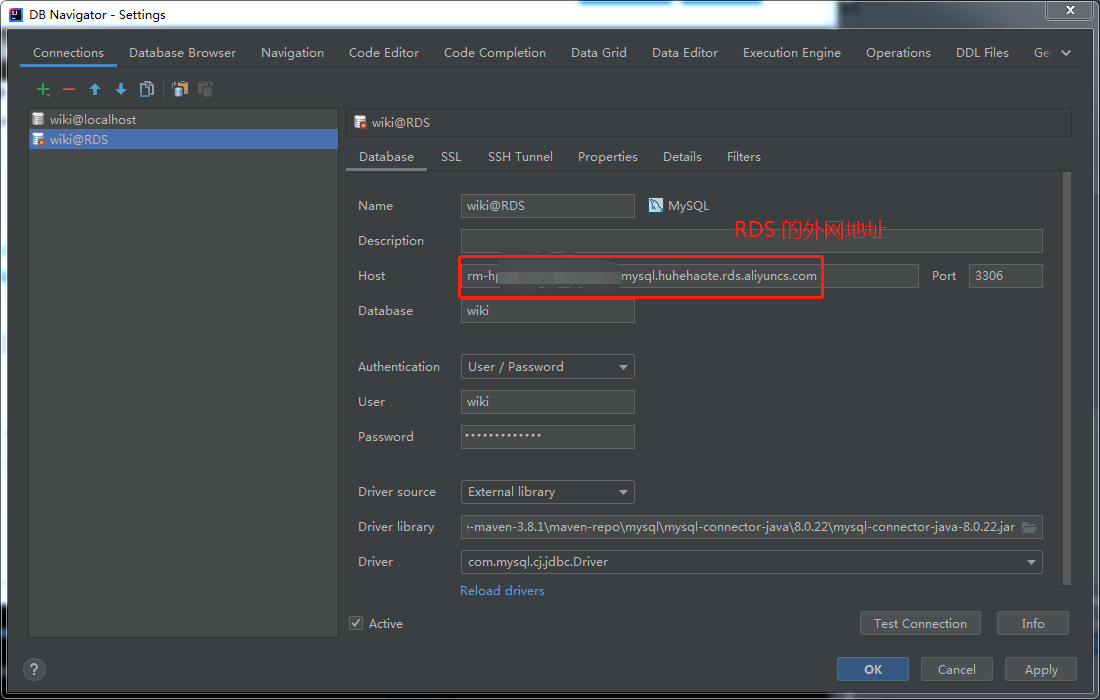
Task: Click the wiki@RDS header connection icon
Action: 361,123
